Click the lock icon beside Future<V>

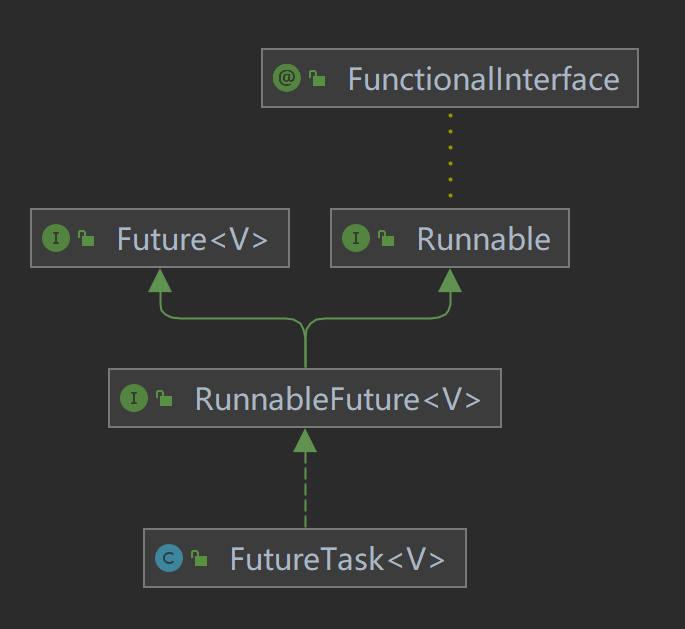(86, 239)
